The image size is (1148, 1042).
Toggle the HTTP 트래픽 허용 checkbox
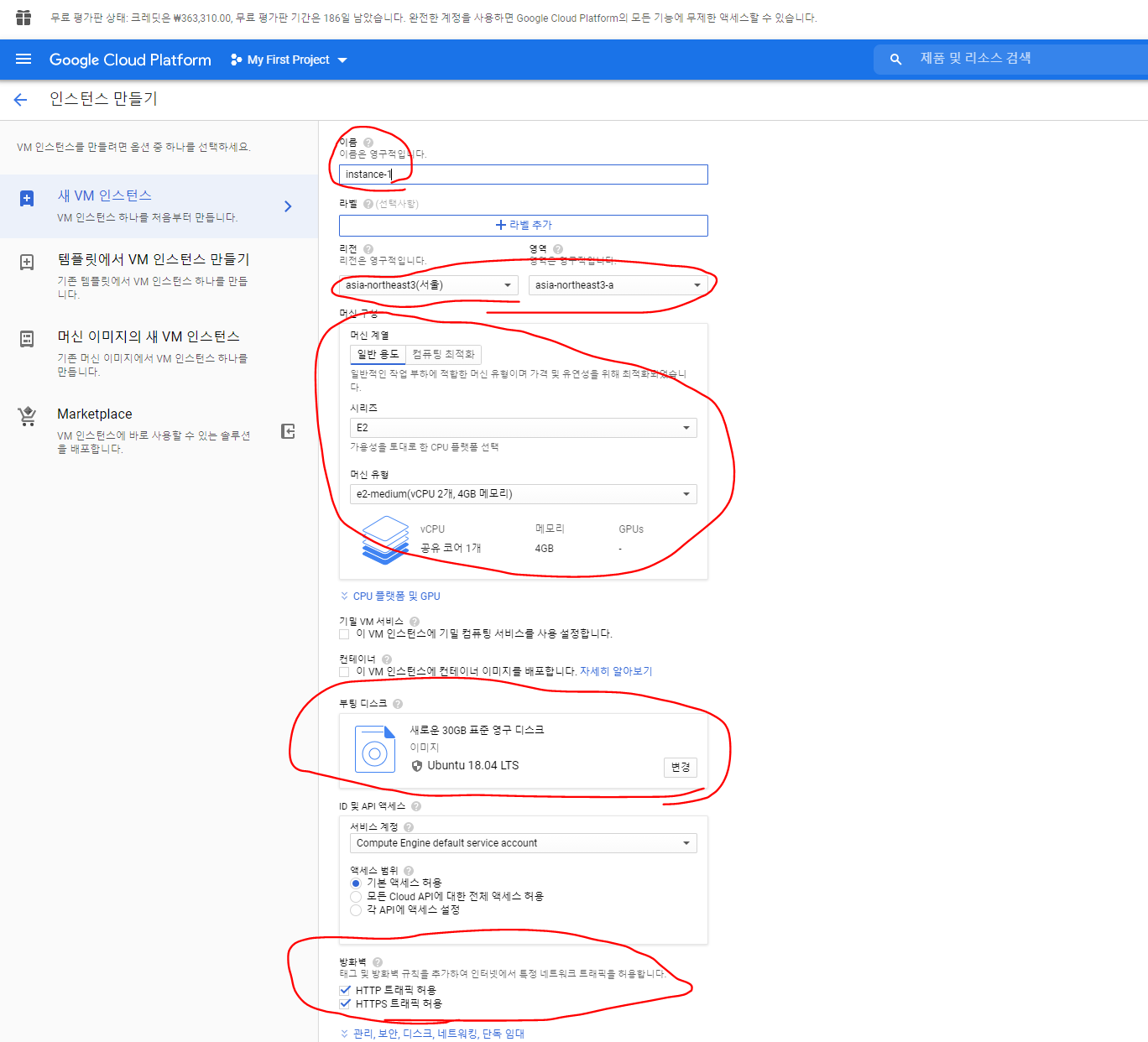[345, 990]
